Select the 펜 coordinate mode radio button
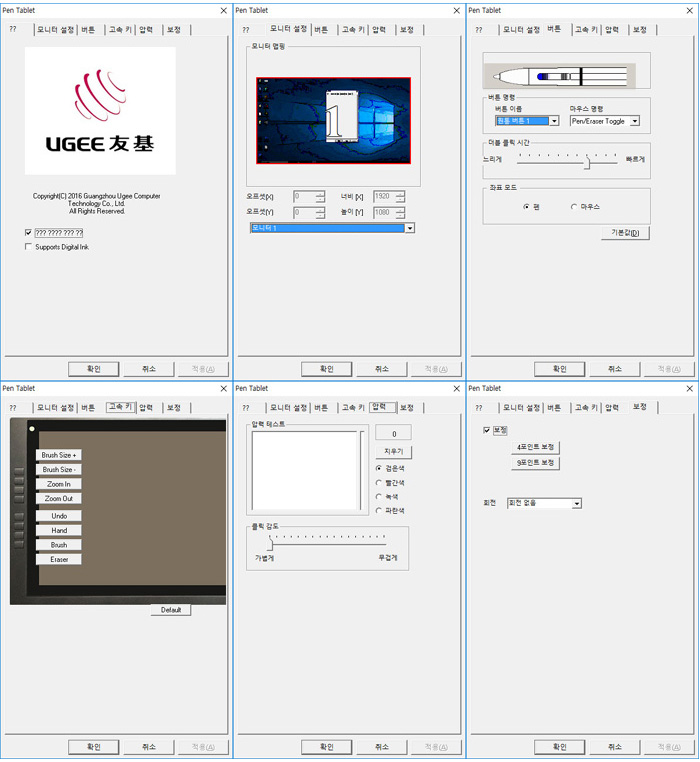Viewport: 700px width, 762px height. (x=526, y=207)
